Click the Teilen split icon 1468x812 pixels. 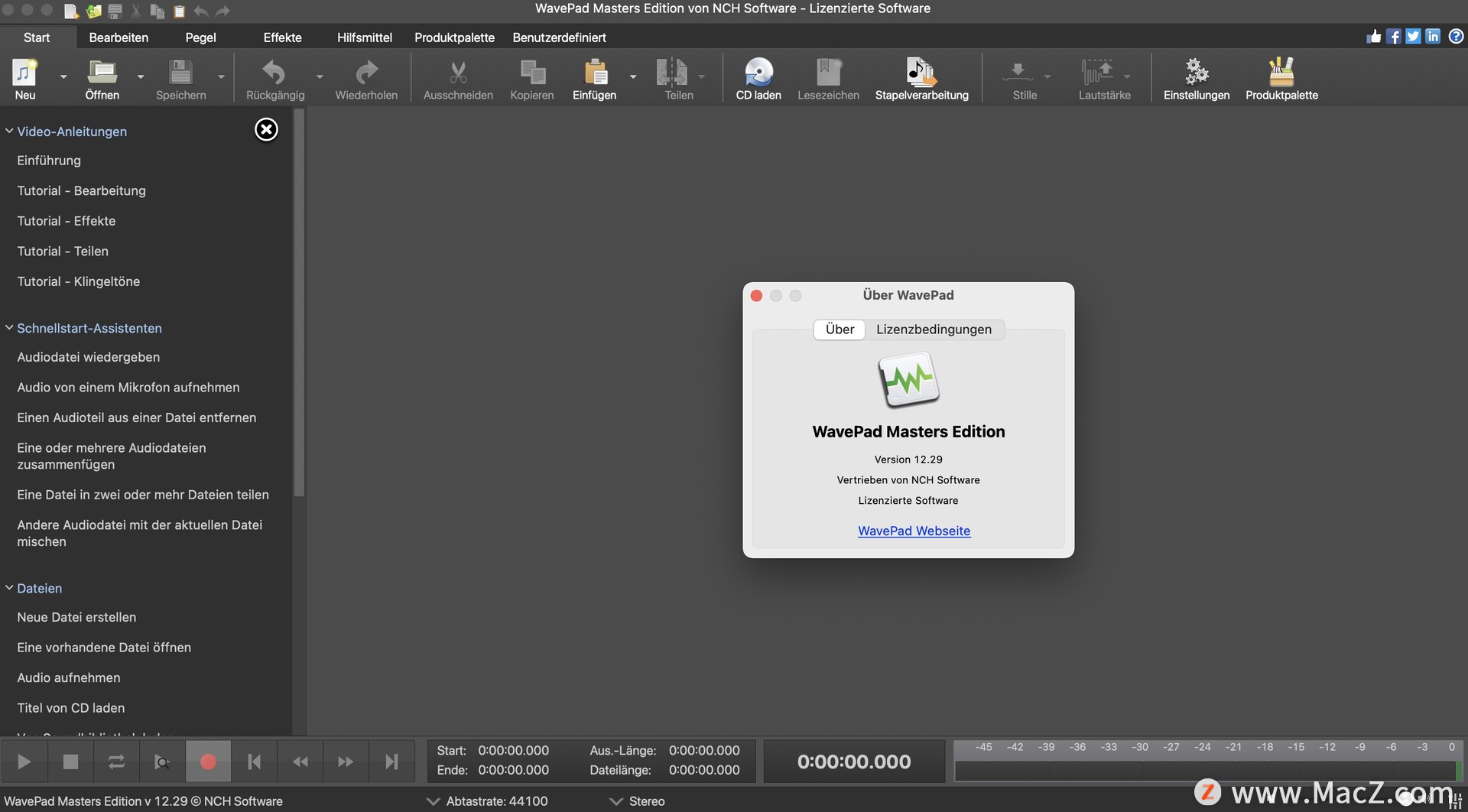pos(672,72)
